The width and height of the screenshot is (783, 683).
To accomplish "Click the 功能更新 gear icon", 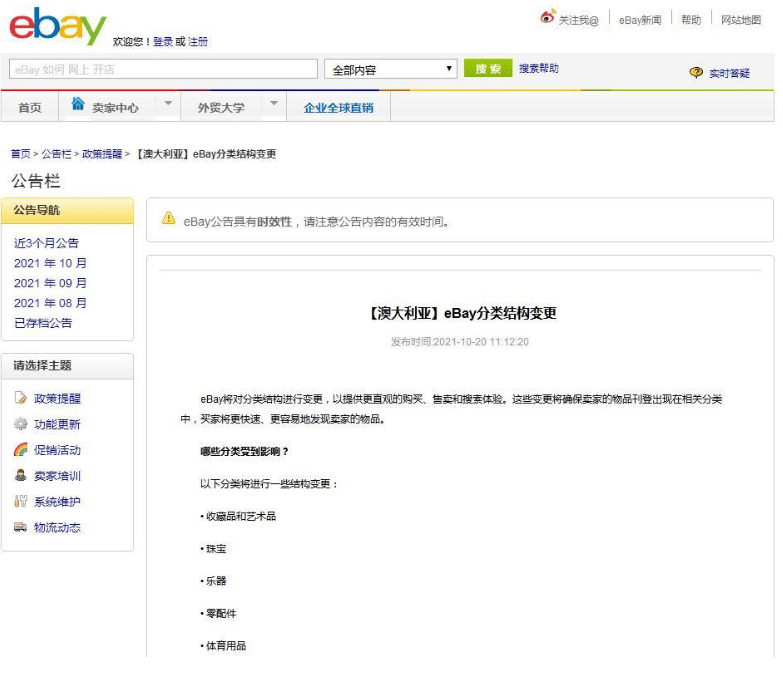I will click(20, 424).
